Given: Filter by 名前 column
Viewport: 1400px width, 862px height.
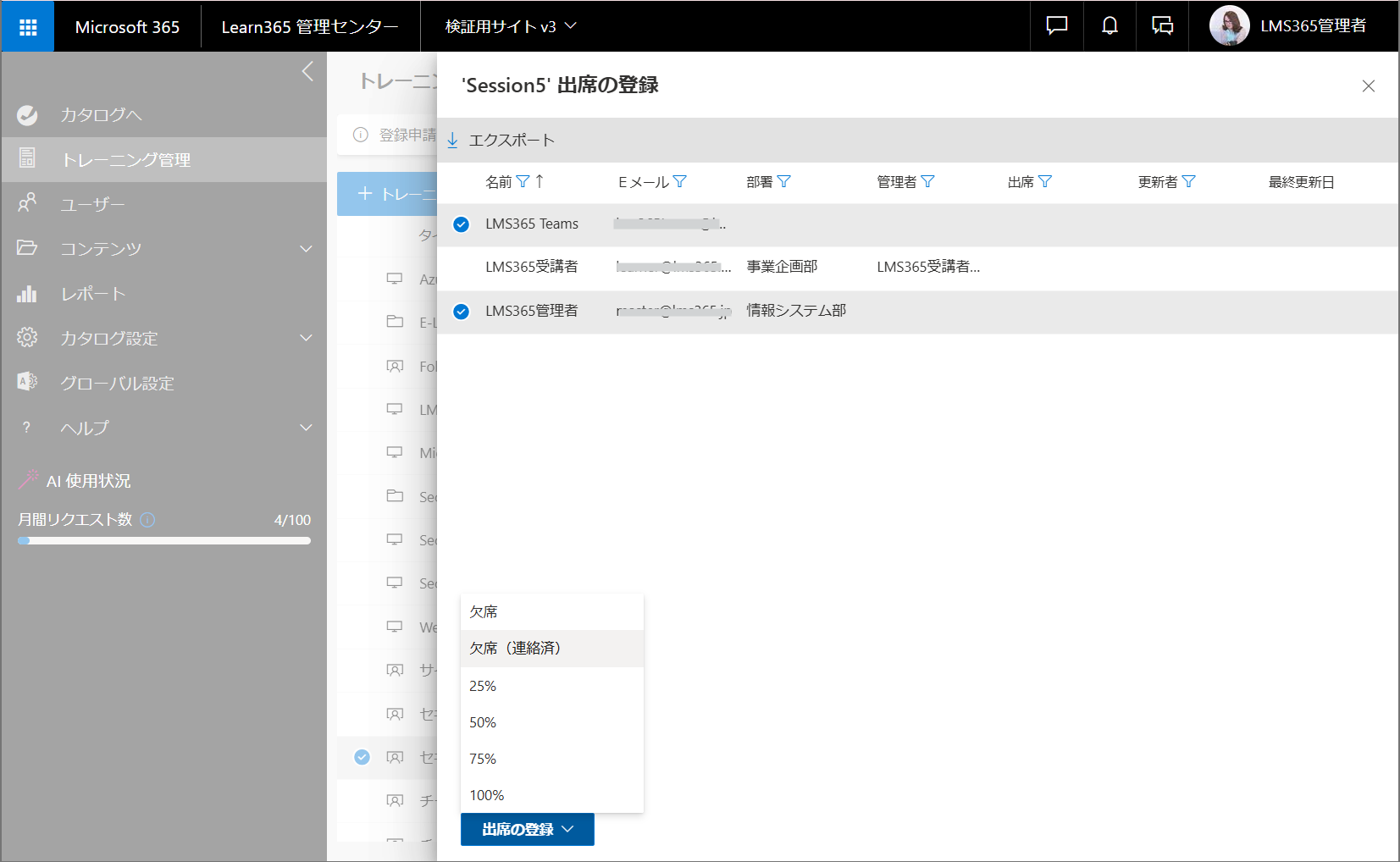Looking at the screenshot, I should click(x=523, y=181).
